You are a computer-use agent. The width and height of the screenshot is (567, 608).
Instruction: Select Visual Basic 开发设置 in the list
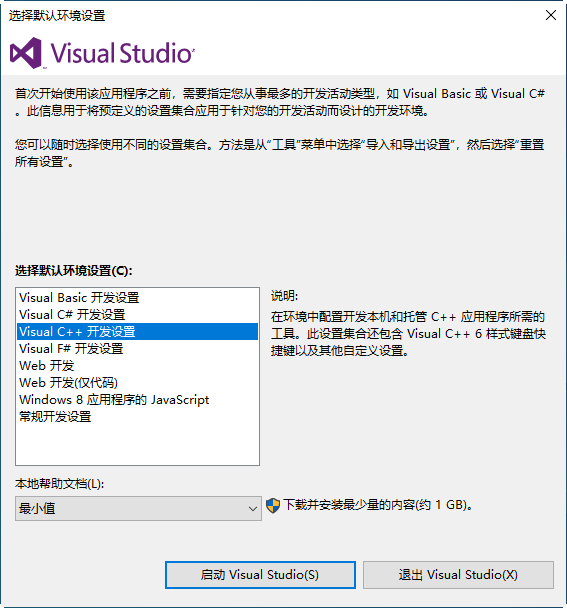pos(137,298)
